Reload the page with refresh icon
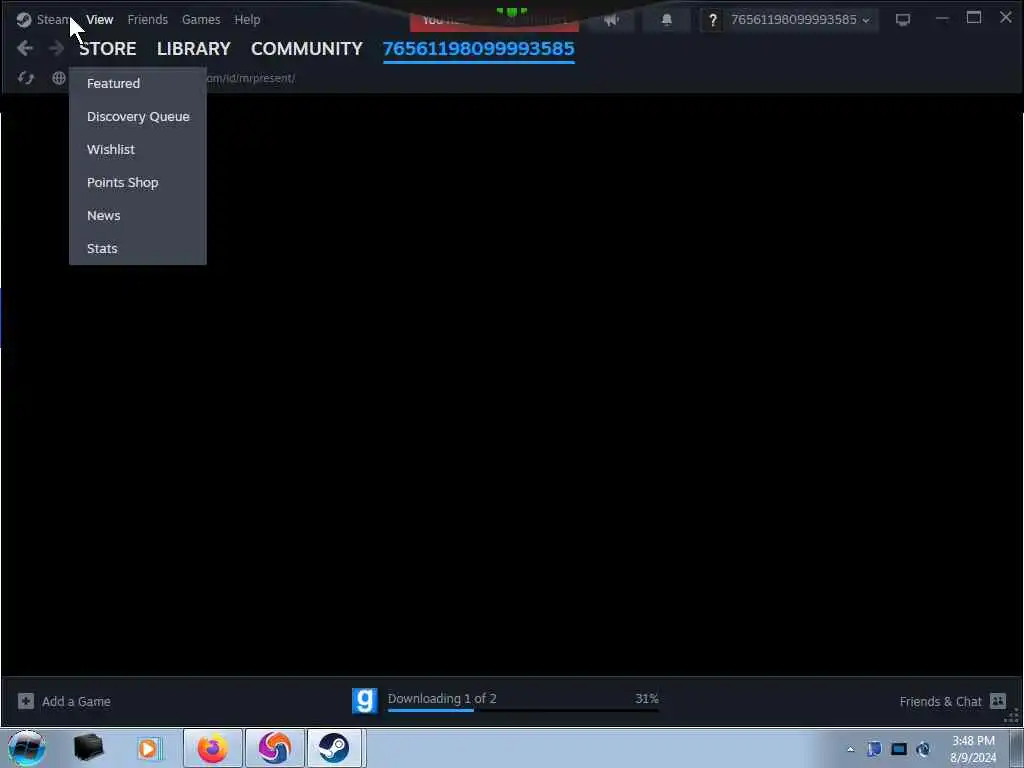The width and height of the screenshot is (1024, 768). [25, 78]
